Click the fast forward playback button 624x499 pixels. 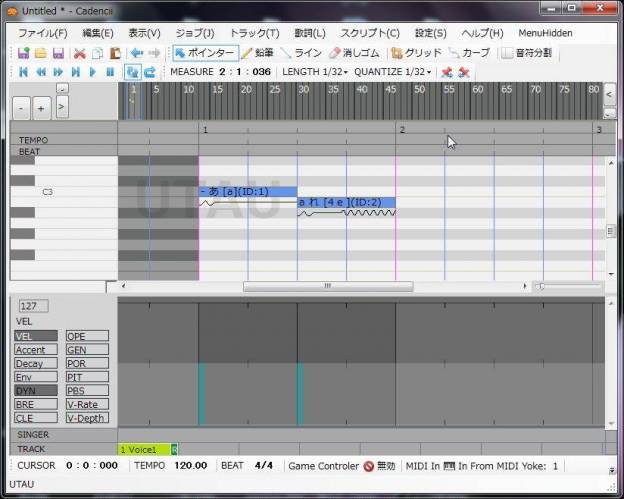(58, 72)
